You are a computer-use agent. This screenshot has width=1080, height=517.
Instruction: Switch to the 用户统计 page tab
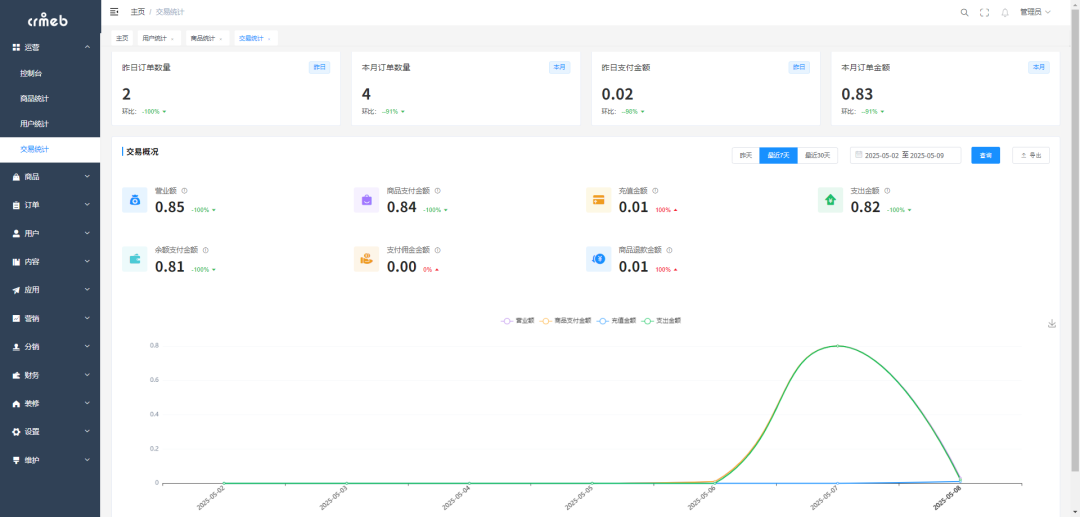[157, 38]
